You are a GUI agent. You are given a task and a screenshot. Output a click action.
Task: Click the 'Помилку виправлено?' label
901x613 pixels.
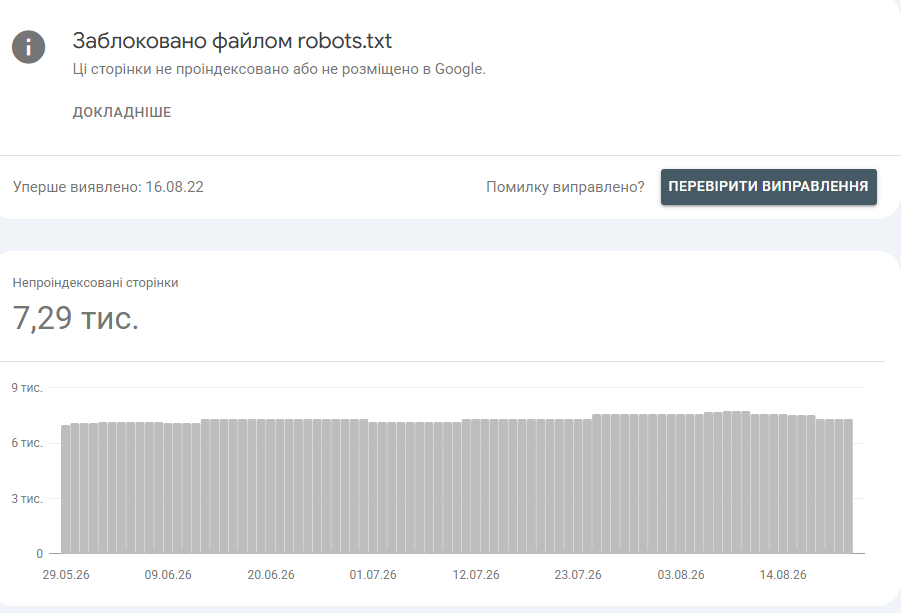point(565,187)
